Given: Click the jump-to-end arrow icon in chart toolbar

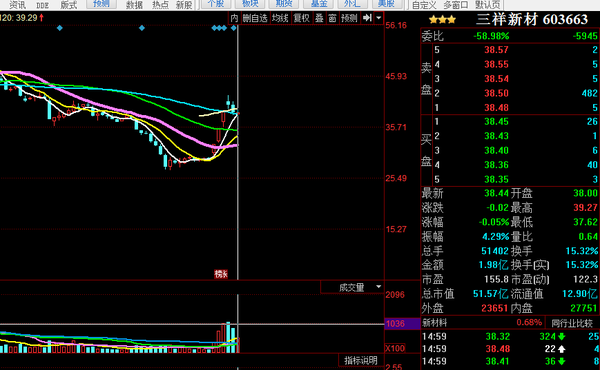Looking at the screenshot, I should pos(367,18).
